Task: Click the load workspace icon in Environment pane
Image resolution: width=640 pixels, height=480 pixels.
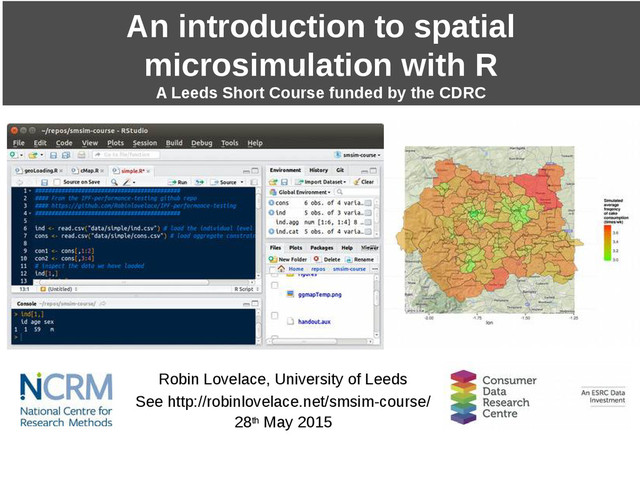Action: (273, 182)
